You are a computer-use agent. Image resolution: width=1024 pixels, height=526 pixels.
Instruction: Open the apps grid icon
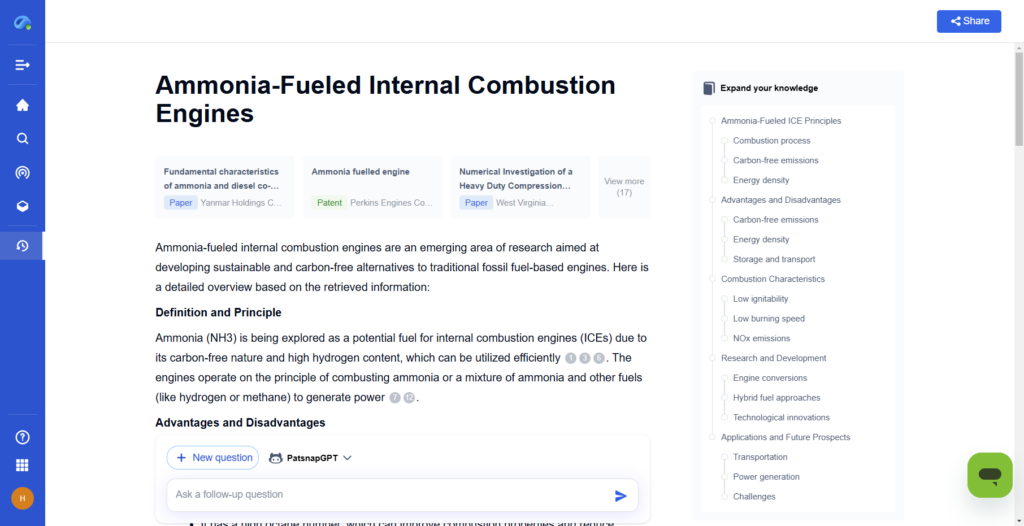click(x=22, y=465)
